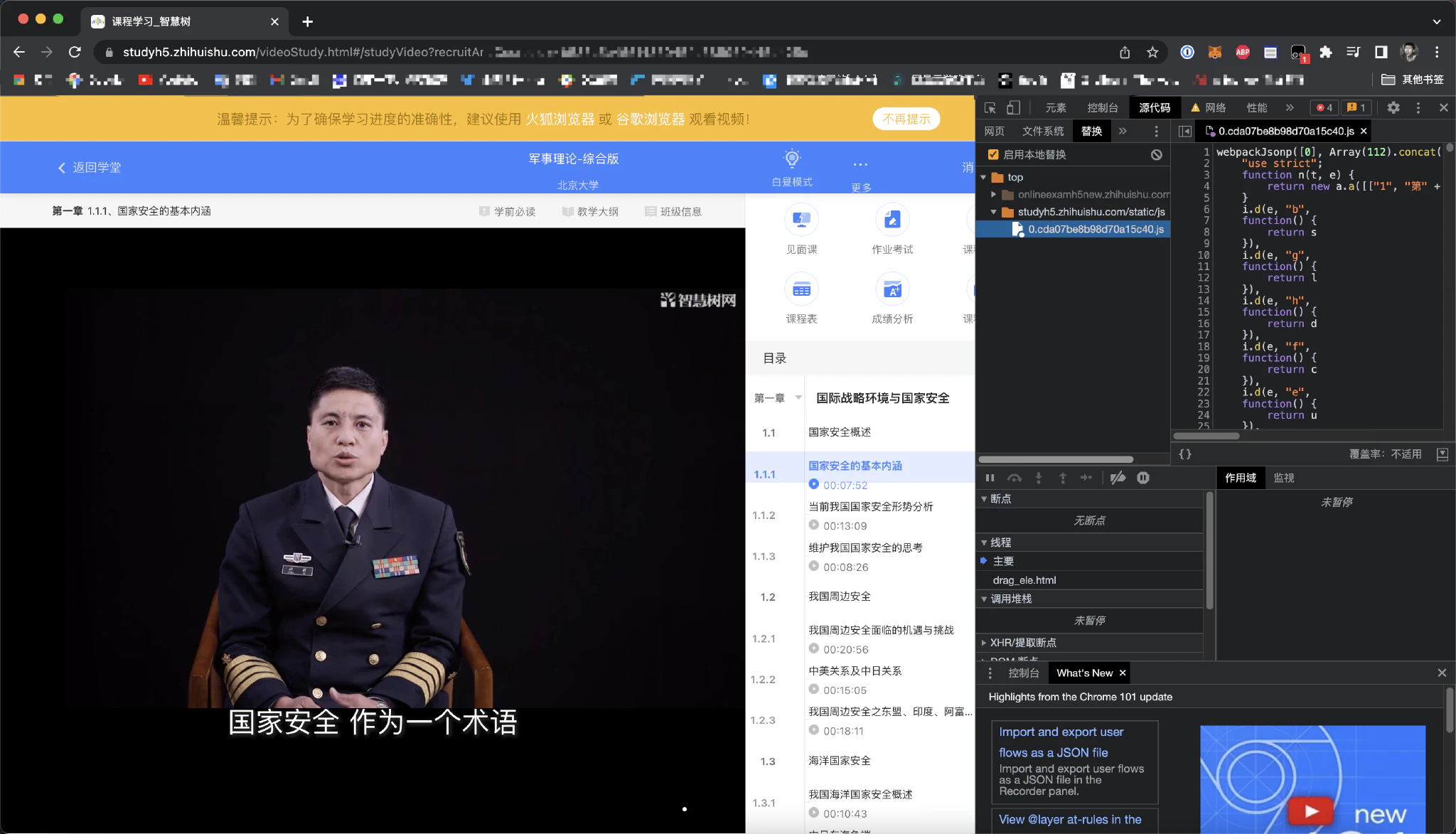Open DevTools settings gear
This screenshot has width=1456, height=834.
(1393, 107)
